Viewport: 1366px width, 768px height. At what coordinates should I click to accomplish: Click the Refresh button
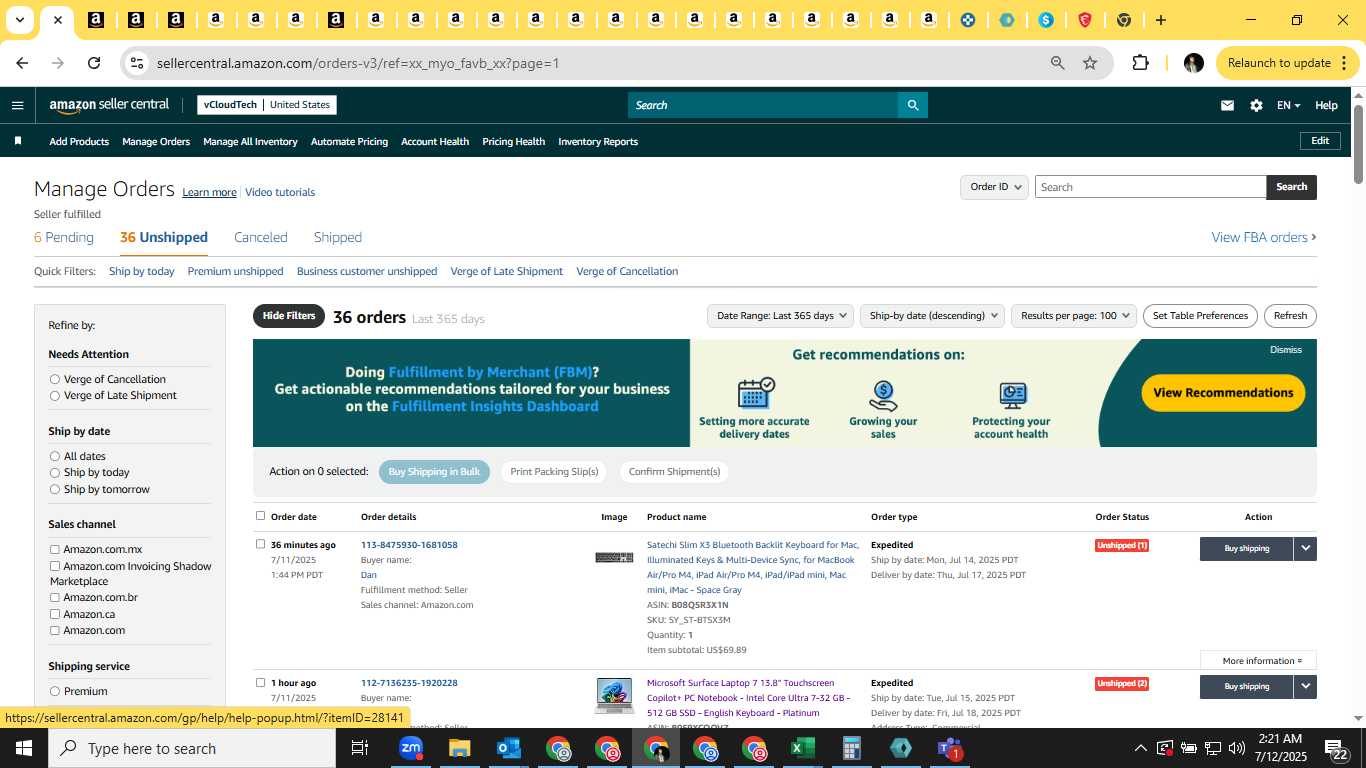[x=1290, y=316]
